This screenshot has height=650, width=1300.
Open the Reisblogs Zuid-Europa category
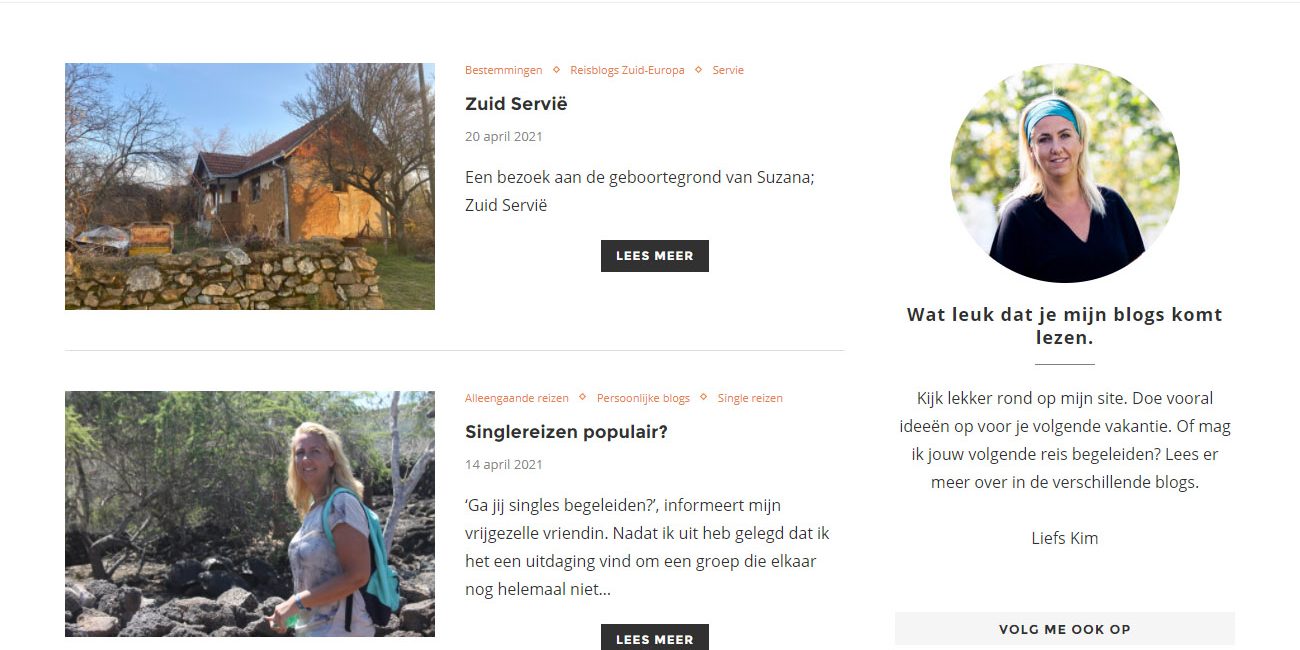click(627, 70)
